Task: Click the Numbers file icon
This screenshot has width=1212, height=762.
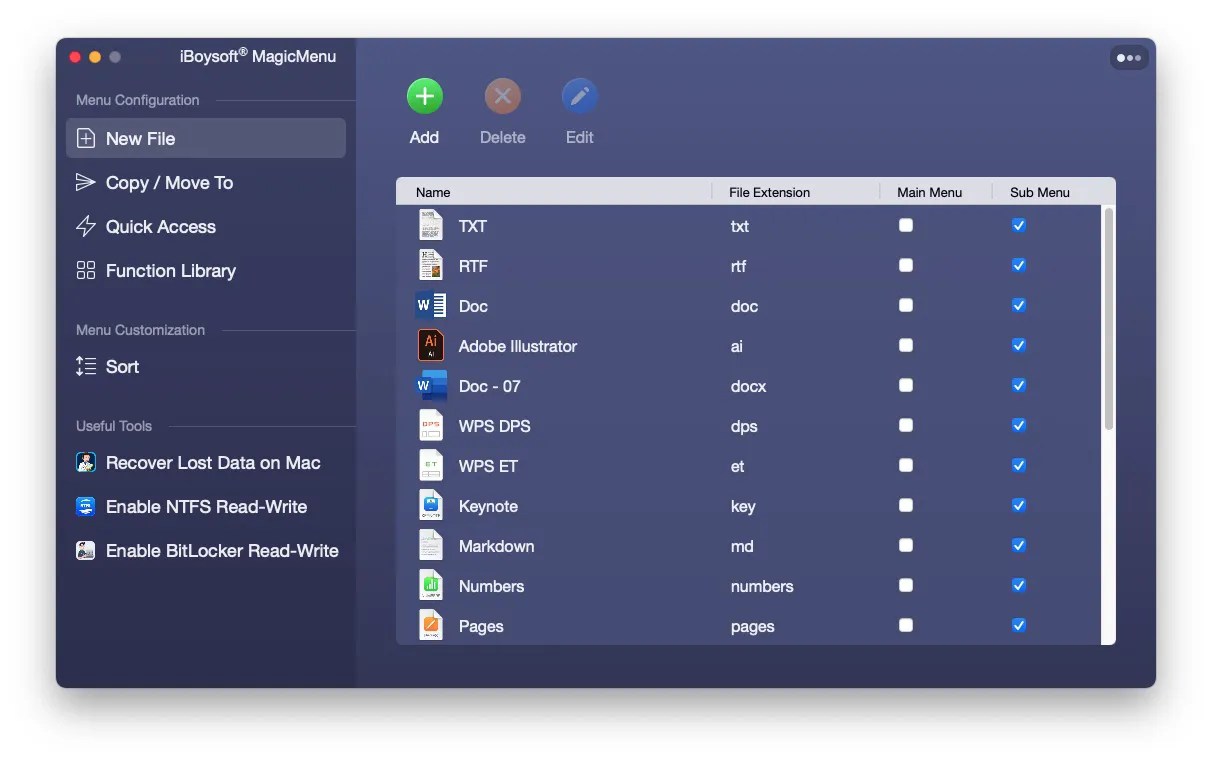Action: [x=431, y=585]
